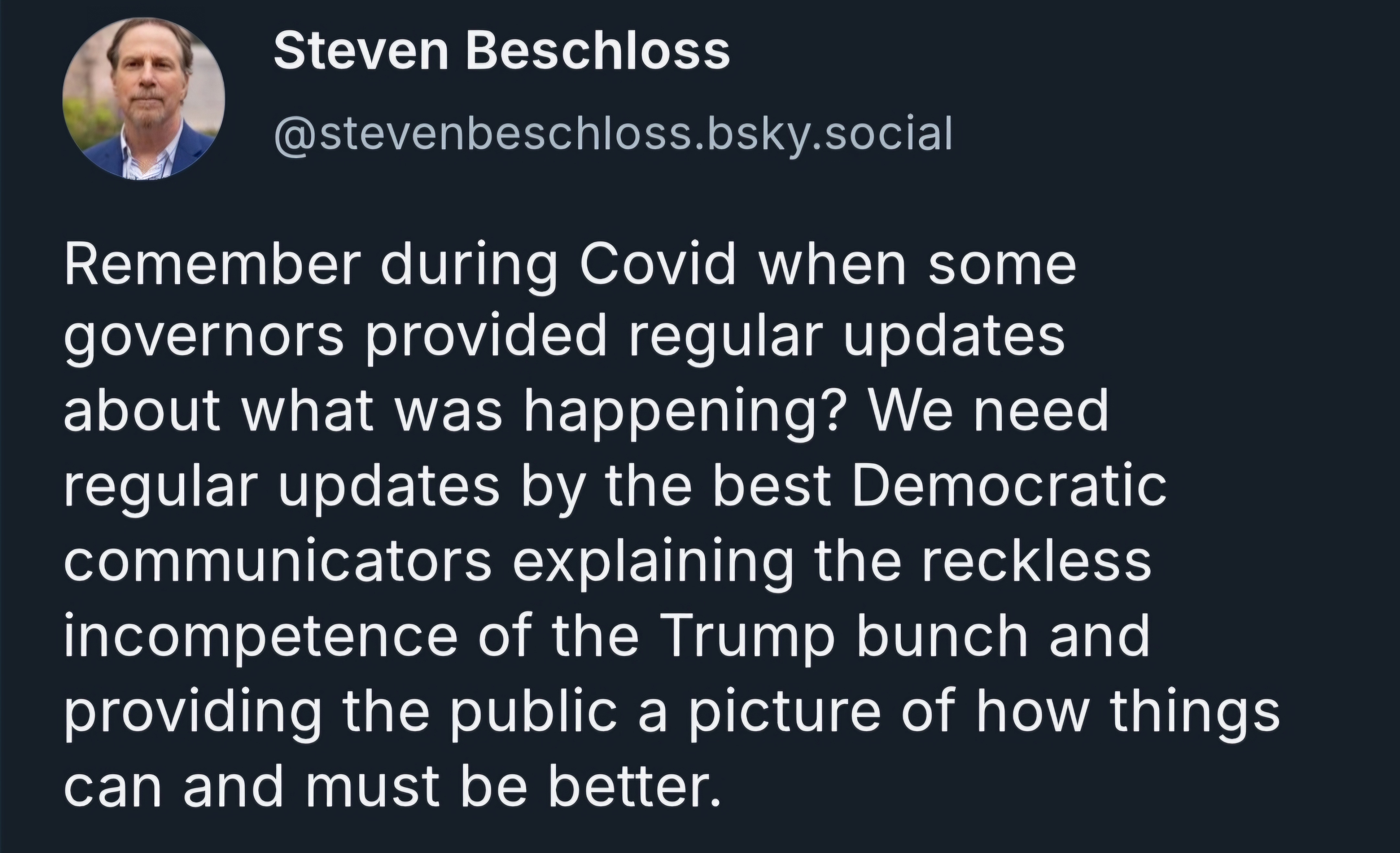Image resolution: width=1400 pixels, height=853 pixels.
Task: Open Steven Beschloss profile avatar photo
Action: (144, 99)
